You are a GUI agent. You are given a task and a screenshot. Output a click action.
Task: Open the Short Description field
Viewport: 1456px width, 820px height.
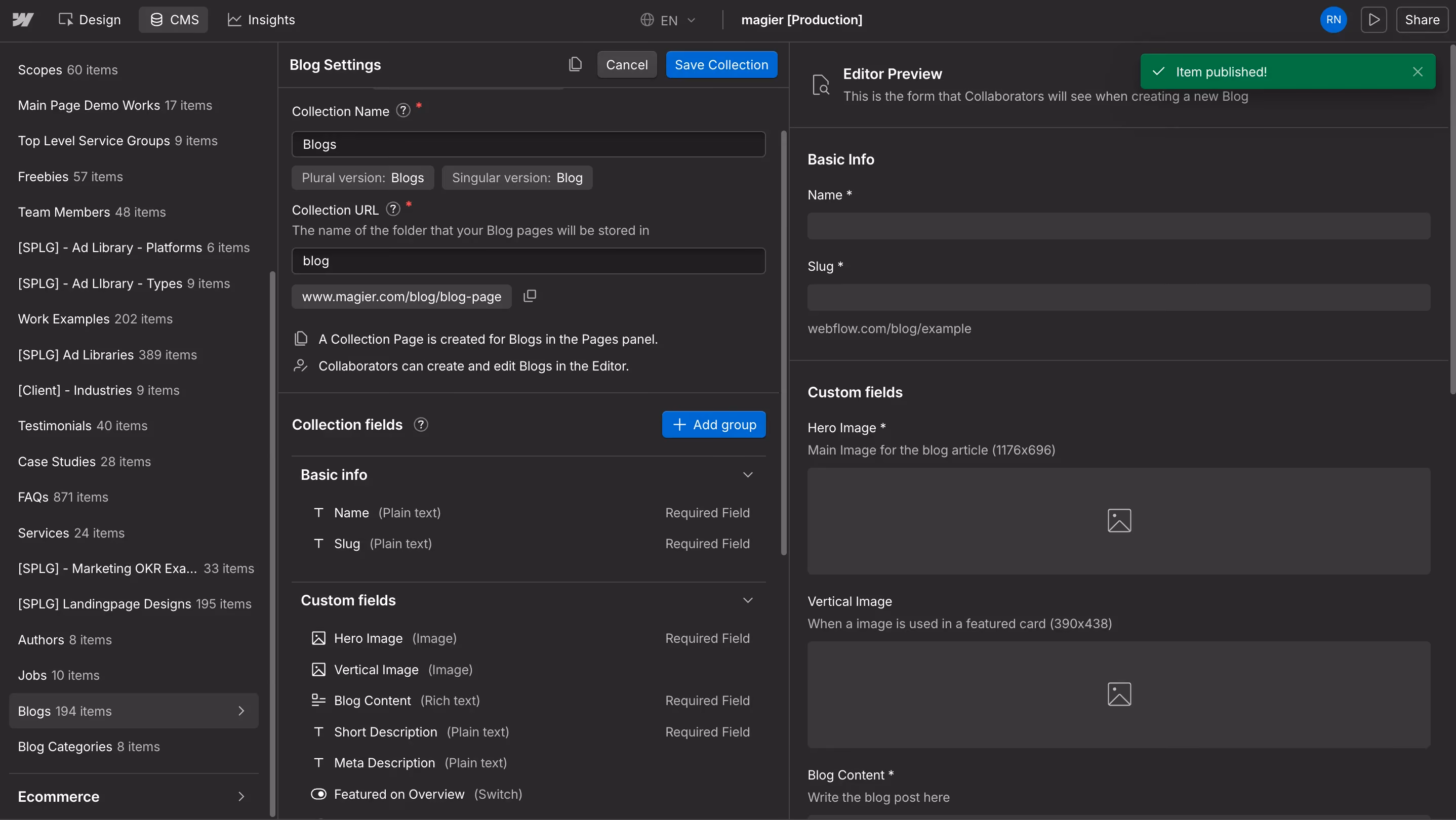529,732
